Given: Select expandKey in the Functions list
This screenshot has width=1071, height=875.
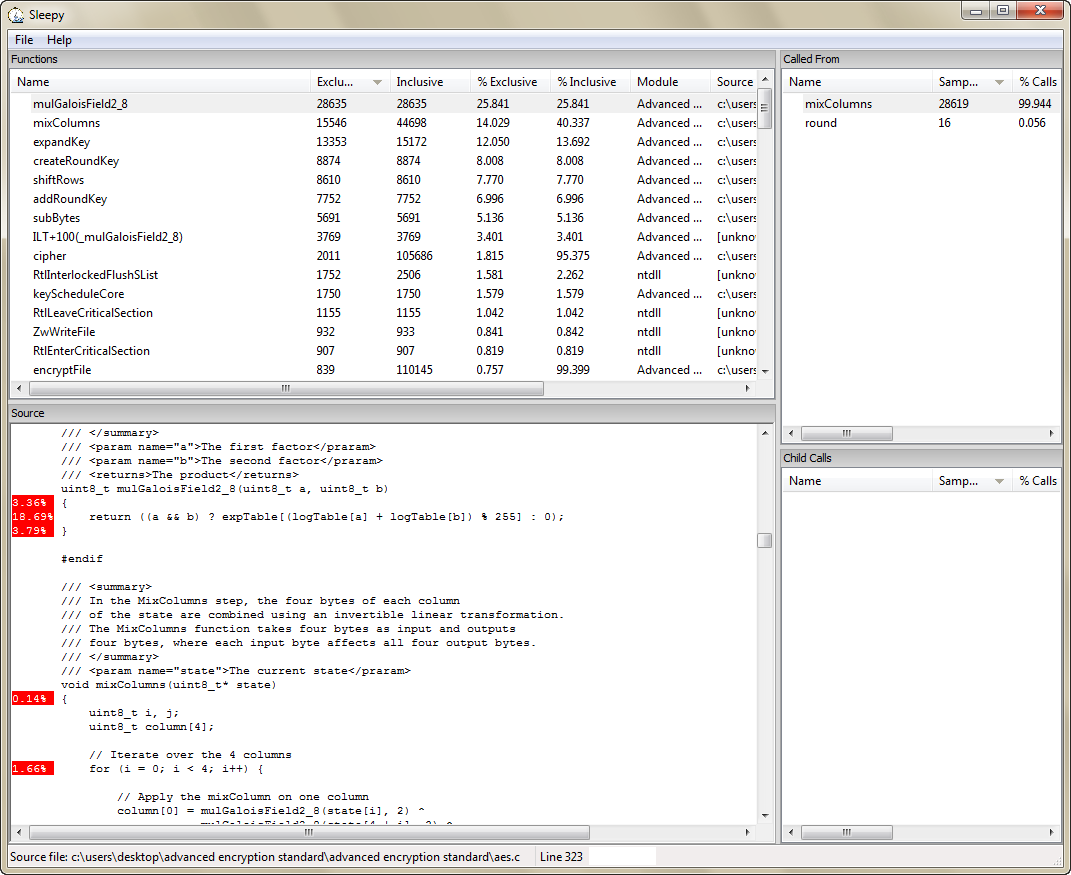Looking at the screenshot, I should tap(61, 142).
